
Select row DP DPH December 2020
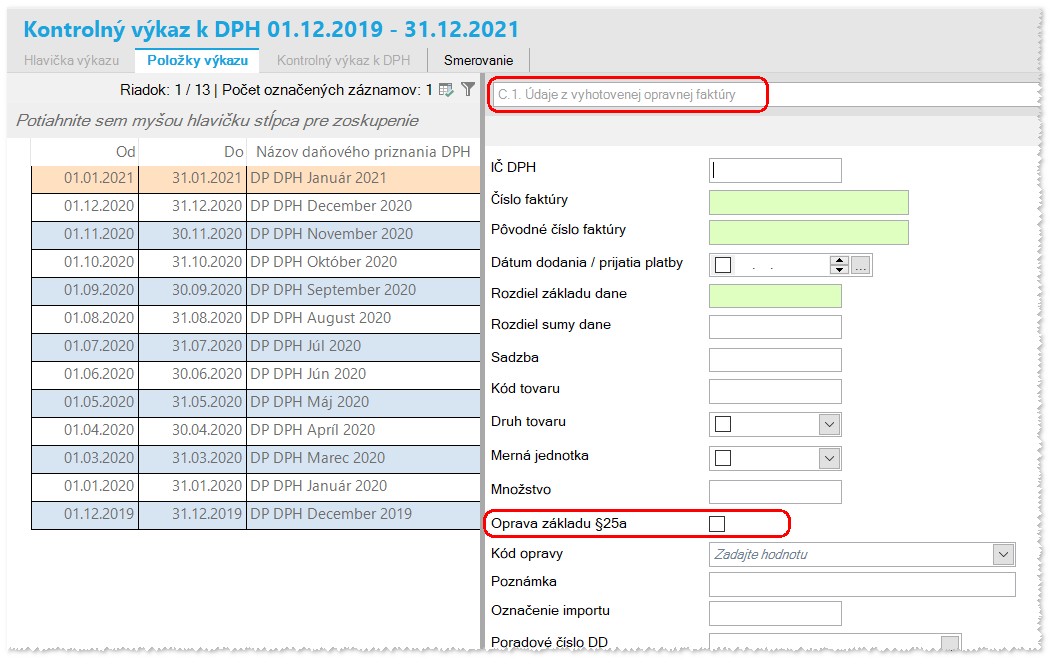[x=256, y=206]
